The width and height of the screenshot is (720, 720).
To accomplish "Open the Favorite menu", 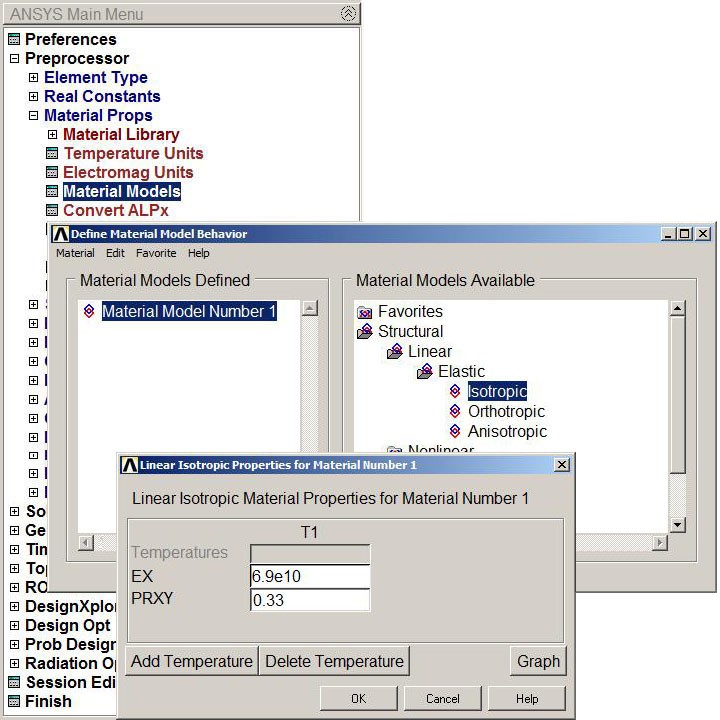I will pyautogui.click(x=156, y=254).
